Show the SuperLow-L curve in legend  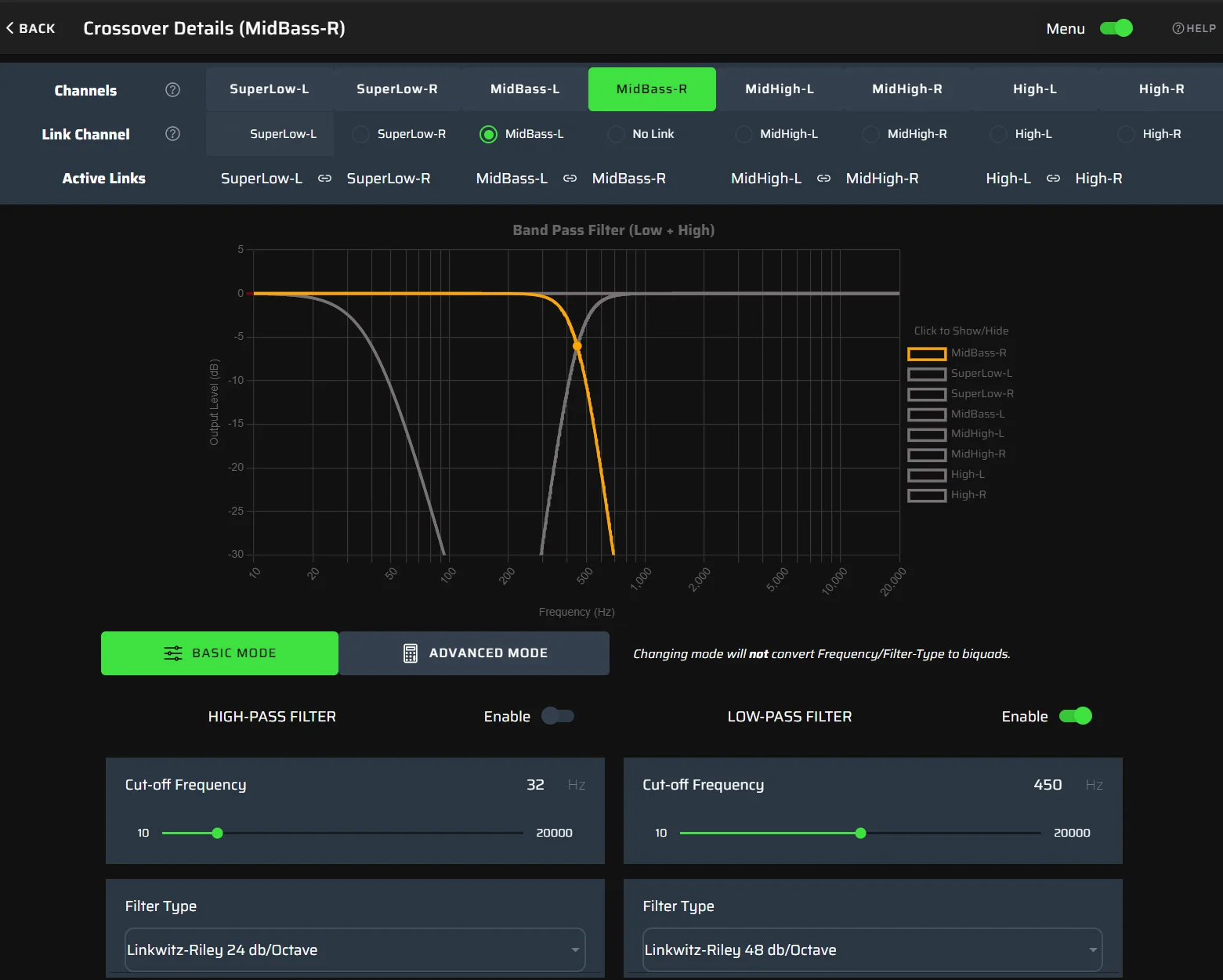927,374
